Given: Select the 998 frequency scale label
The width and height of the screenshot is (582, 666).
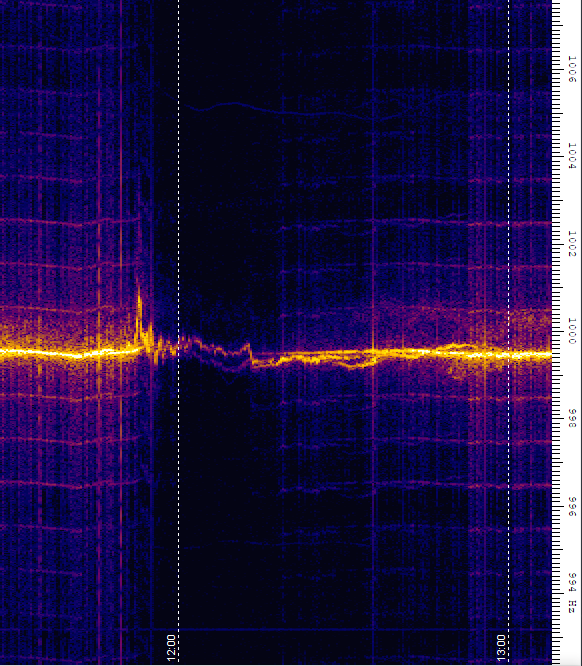Looking at the screenshot, I should (572, 419).
